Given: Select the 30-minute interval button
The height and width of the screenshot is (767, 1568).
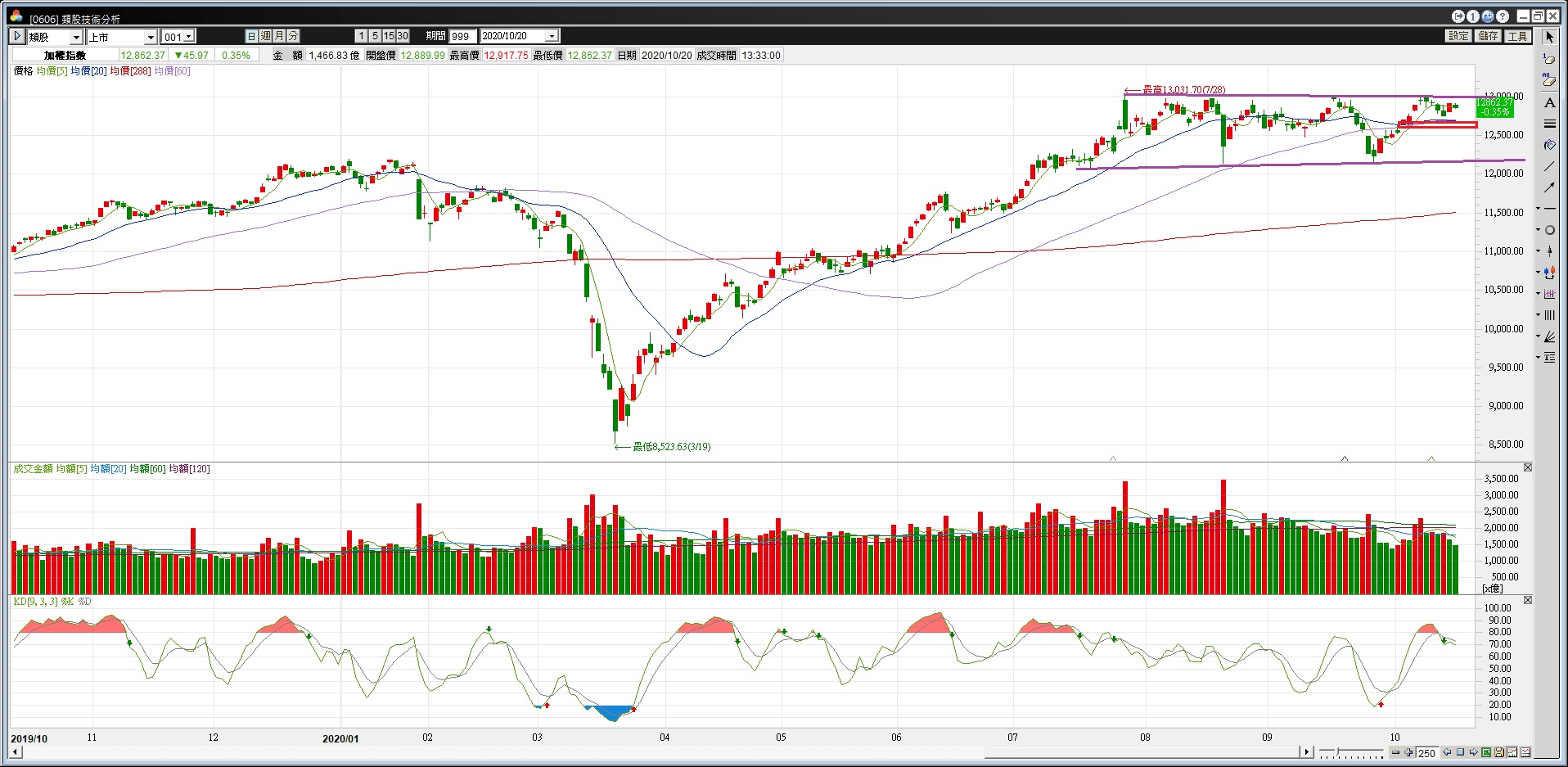Looking at the screenshot, I should (x=403, y=36).
